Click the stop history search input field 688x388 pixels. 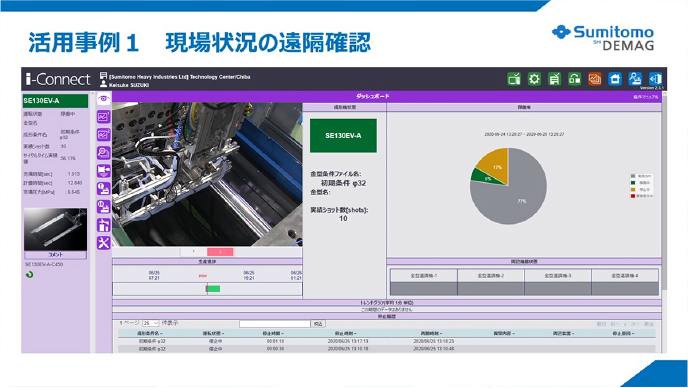point(275,324)
